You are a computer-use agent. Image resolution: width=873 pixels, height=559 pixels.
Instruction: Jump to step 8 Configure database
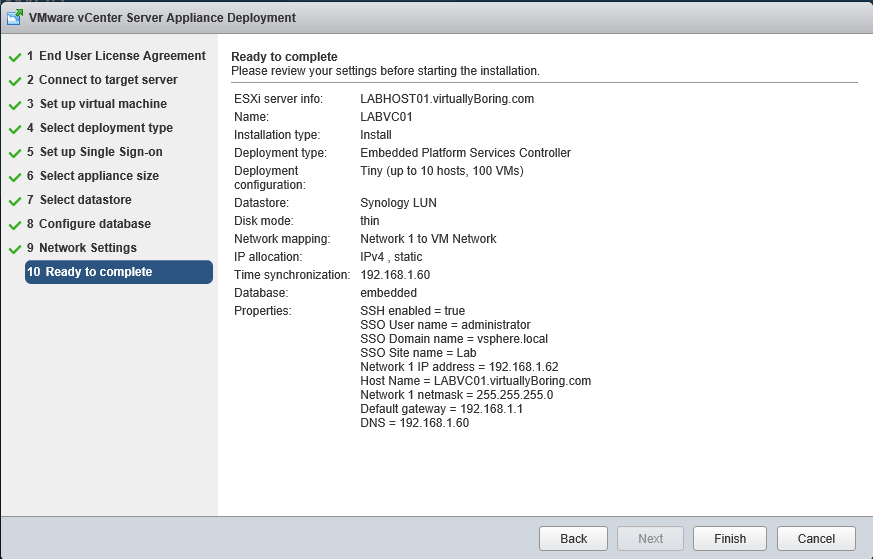pos(89,223)
